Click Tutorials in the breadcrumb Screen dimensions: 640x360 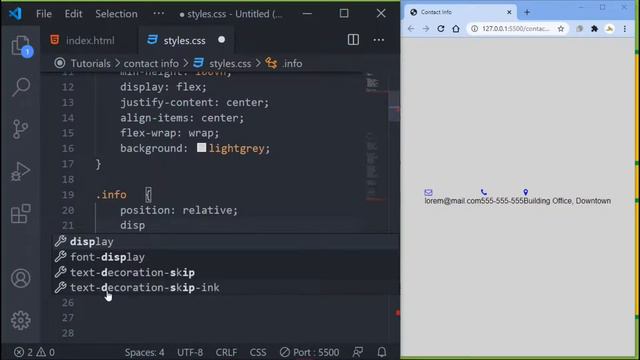(90, 64)
